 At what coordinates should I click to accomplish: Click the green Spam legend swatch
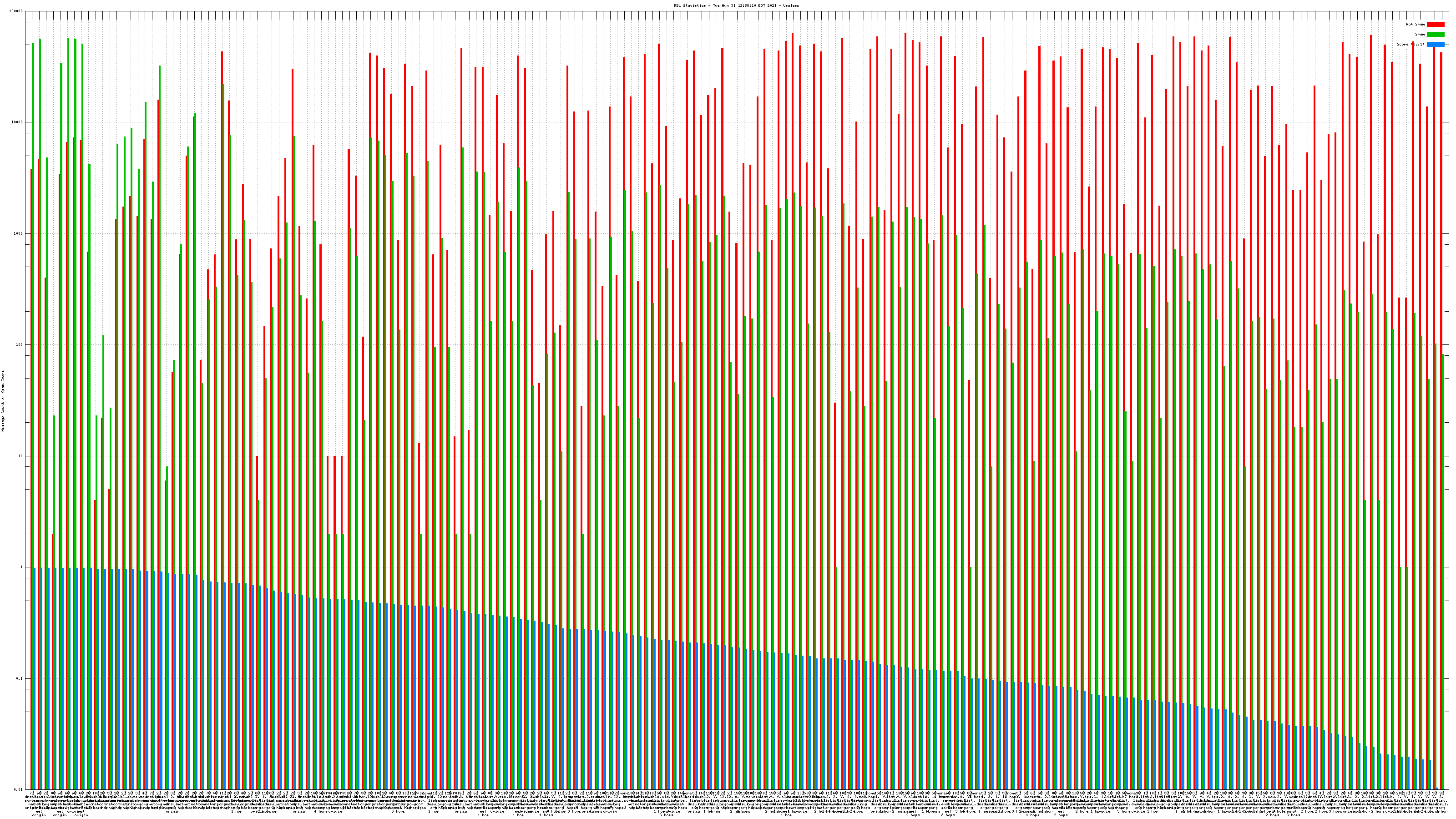(1435, 35)
